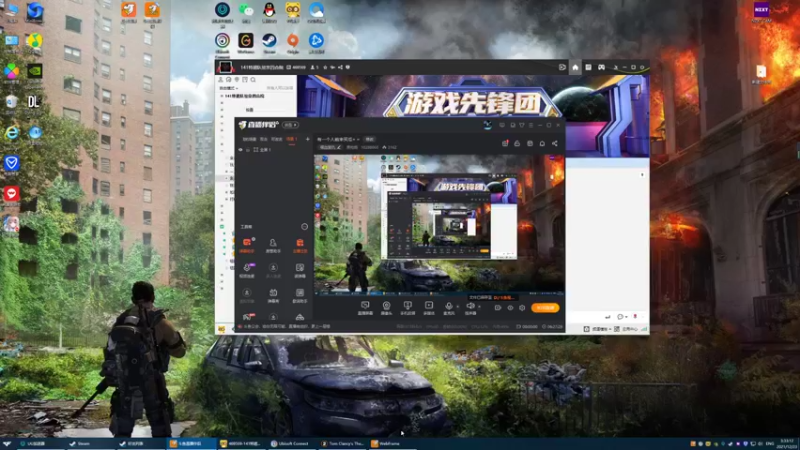Screen dimensions: 800x450
Task: Open the person-shaped toolbox tool in first row
Action: tap(273, 245)
